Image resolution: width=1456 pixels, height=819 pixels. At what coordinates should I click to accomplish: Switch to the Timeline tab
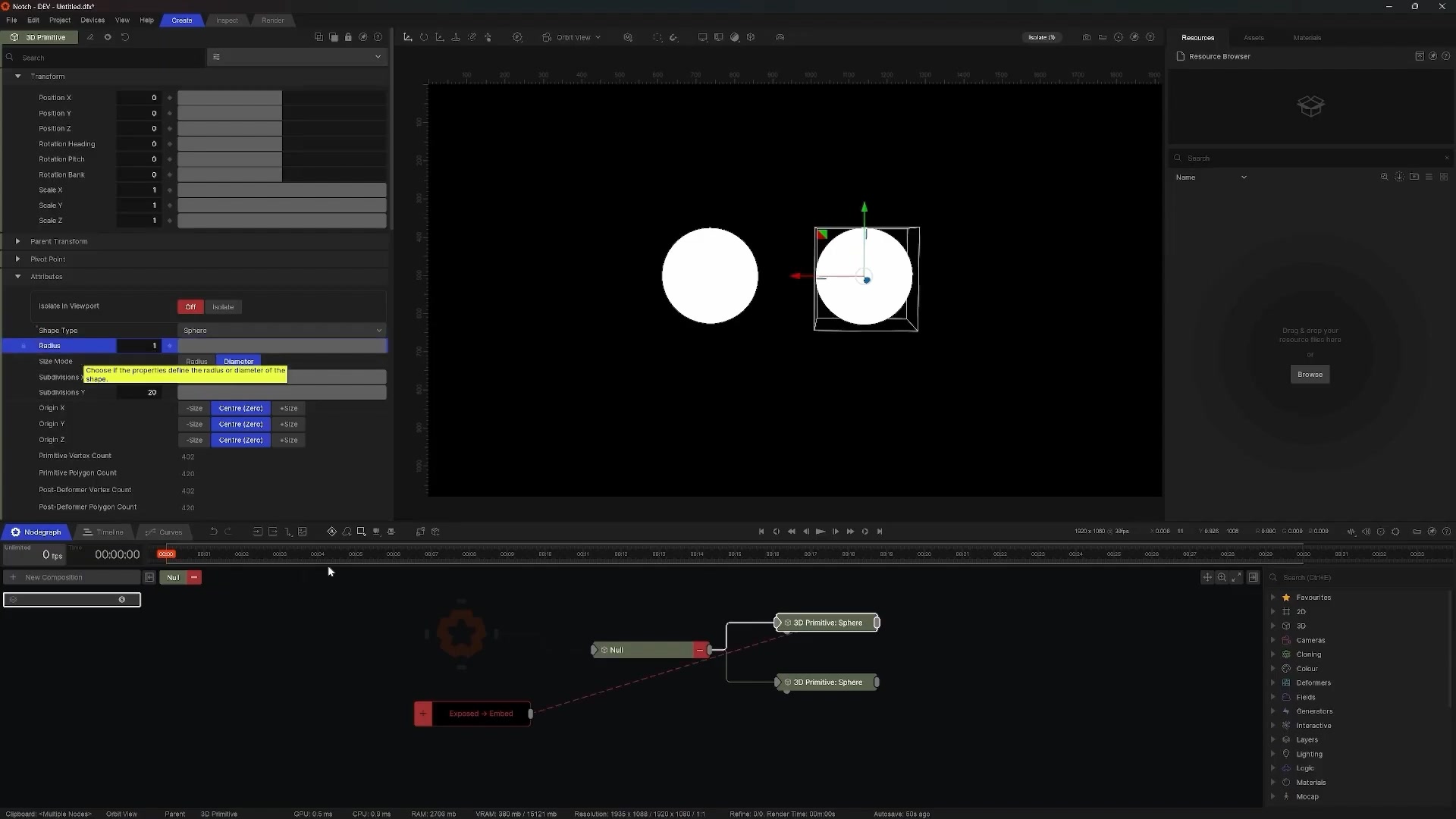coord(103,532)
